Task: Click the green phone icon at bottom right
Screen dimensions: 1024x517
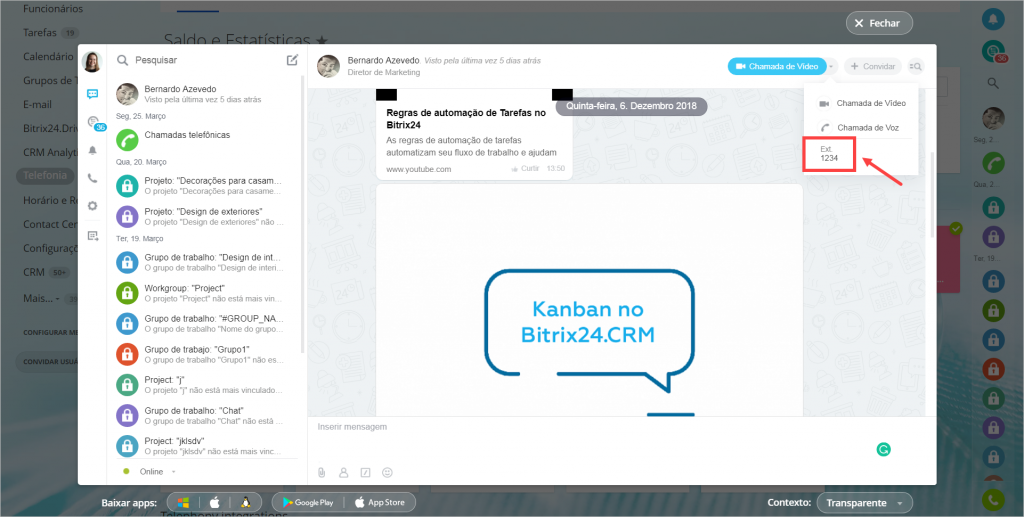Action: click(x=993, y=499)
